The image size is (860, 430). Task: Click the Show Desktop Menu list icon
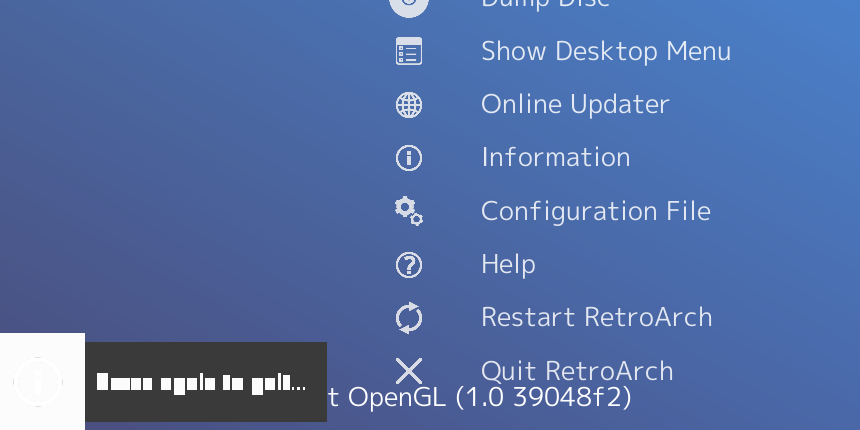[409, 51]
